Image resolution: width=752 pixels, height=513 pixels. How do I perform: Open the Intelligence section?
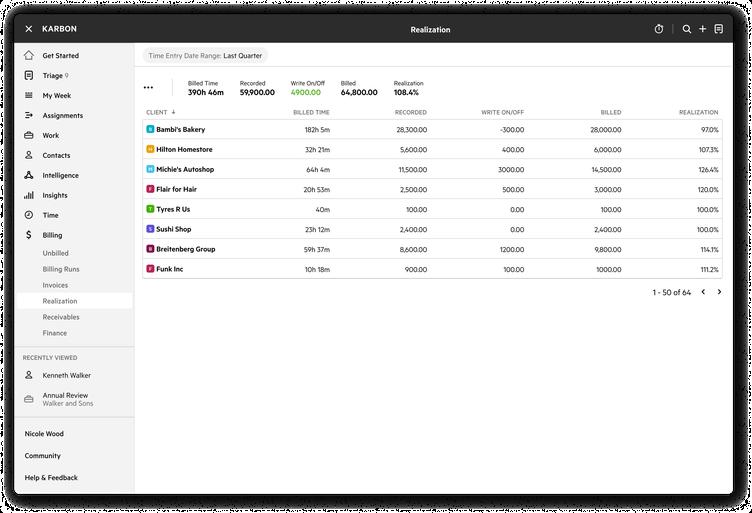coord(60,176)
